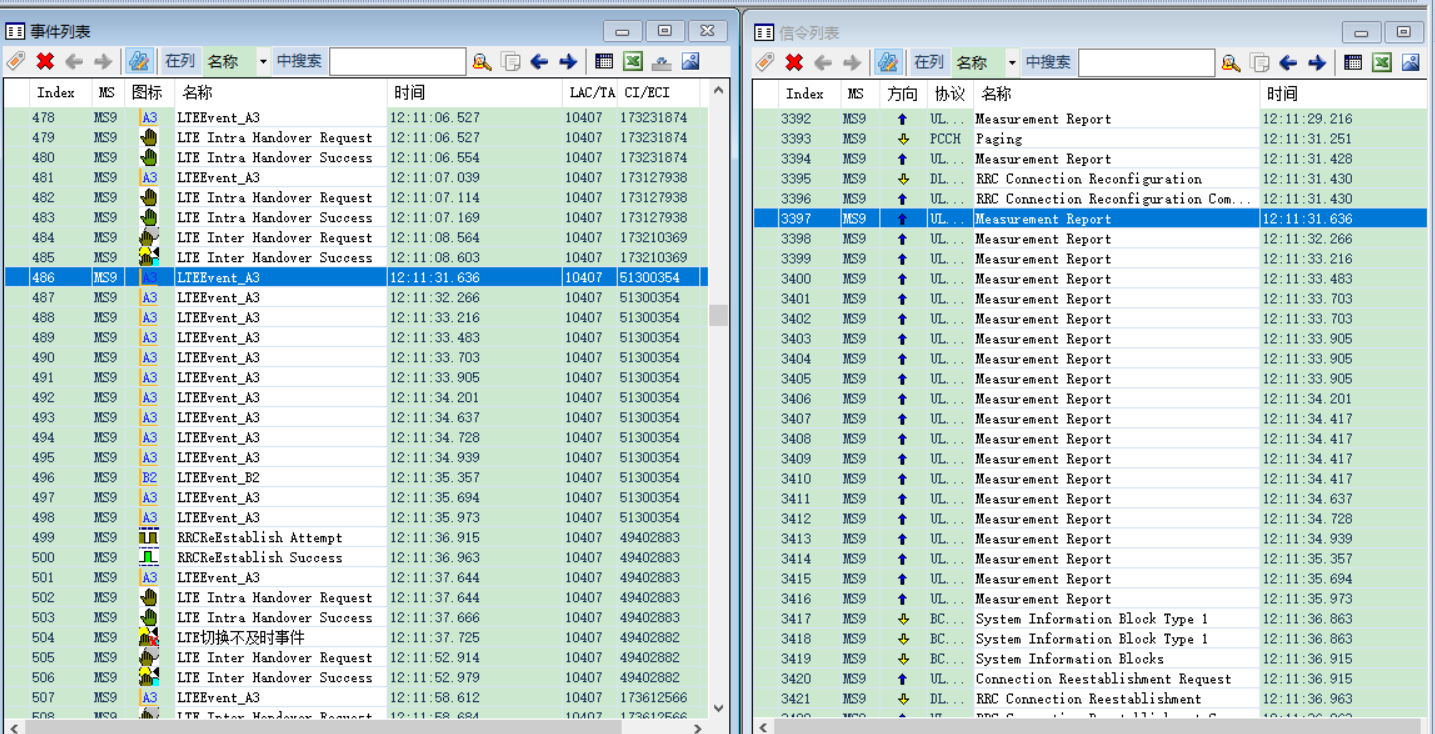This screenshot has width=1435, height=734.
Task: Open the column grid icon in 信令列表 toolbar
Action: [1353, 62]
